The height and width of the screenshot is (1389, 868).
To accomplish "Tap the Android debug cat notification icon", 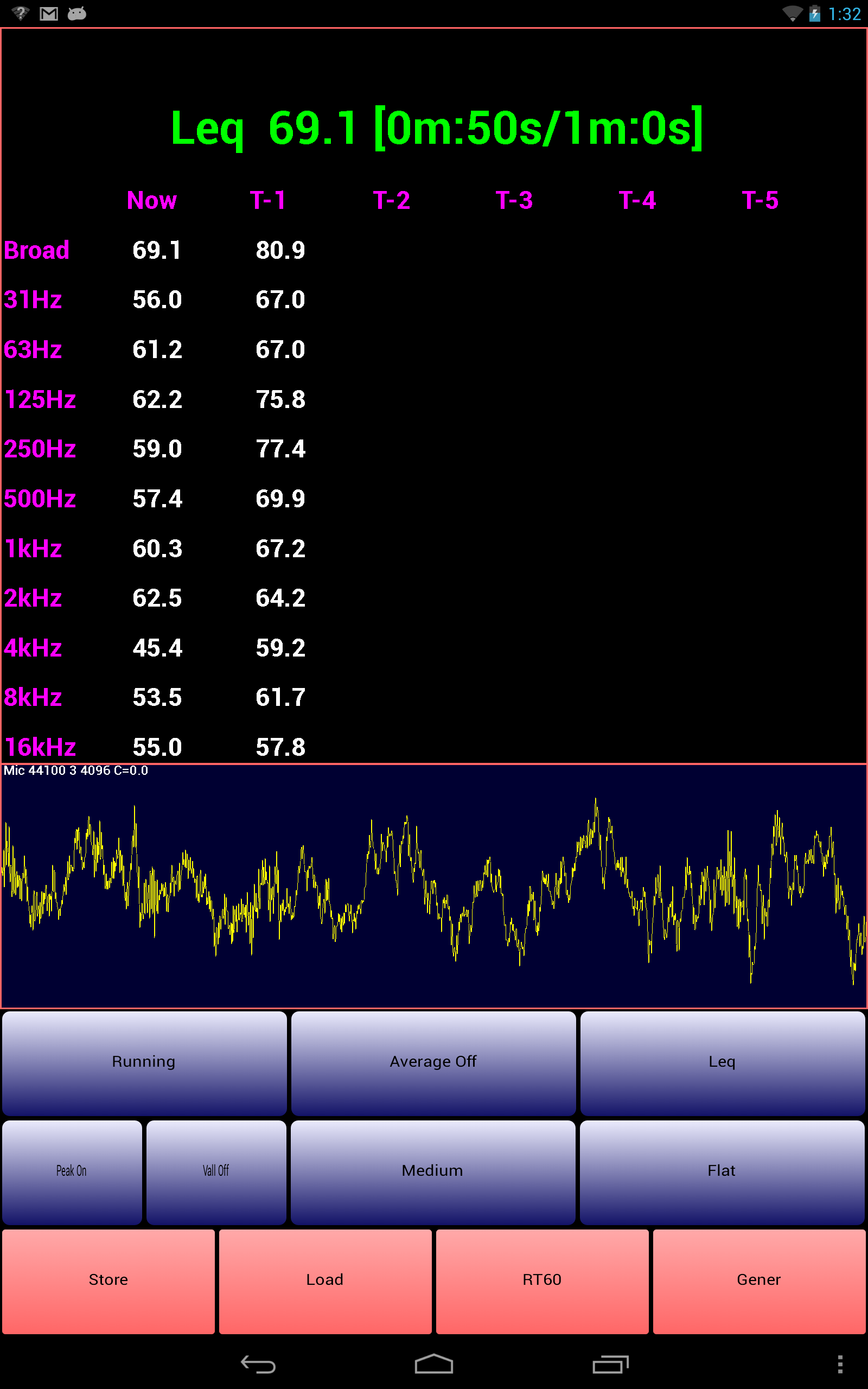I will (77, 13).
